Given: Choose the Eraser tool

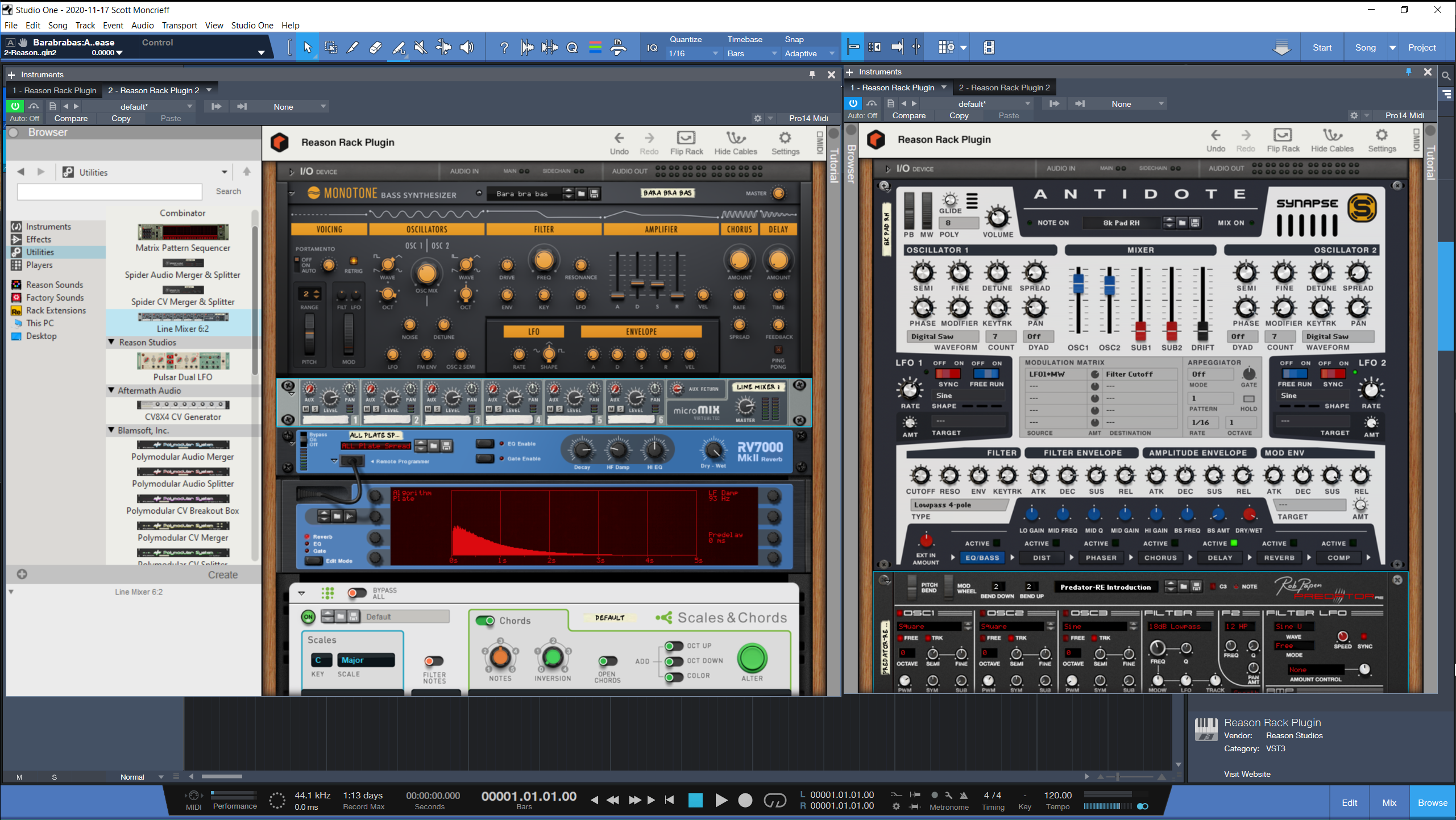Looking at the screenshot, I should click(x=376, y=48).
